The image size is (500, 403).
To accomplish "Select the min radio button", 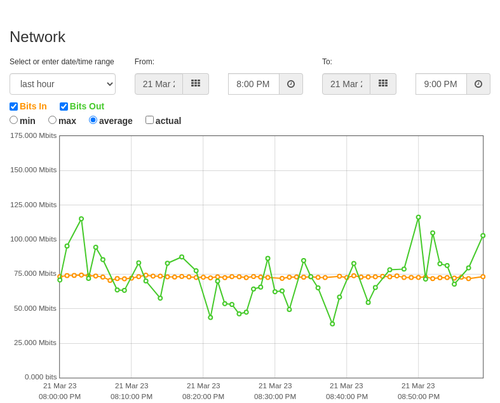I will tap(14, 120).
